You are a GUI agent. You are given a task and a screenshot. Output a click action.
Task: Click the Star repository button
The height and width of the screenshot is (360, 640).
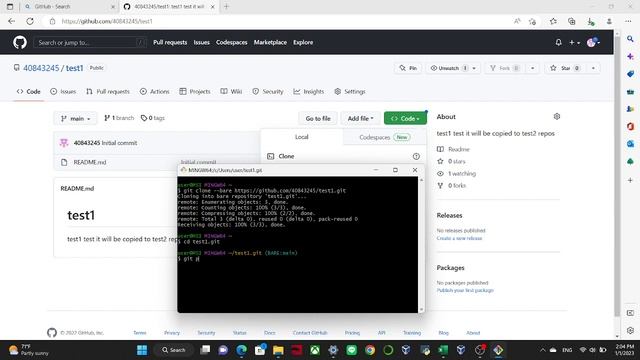tap(565, 68)
